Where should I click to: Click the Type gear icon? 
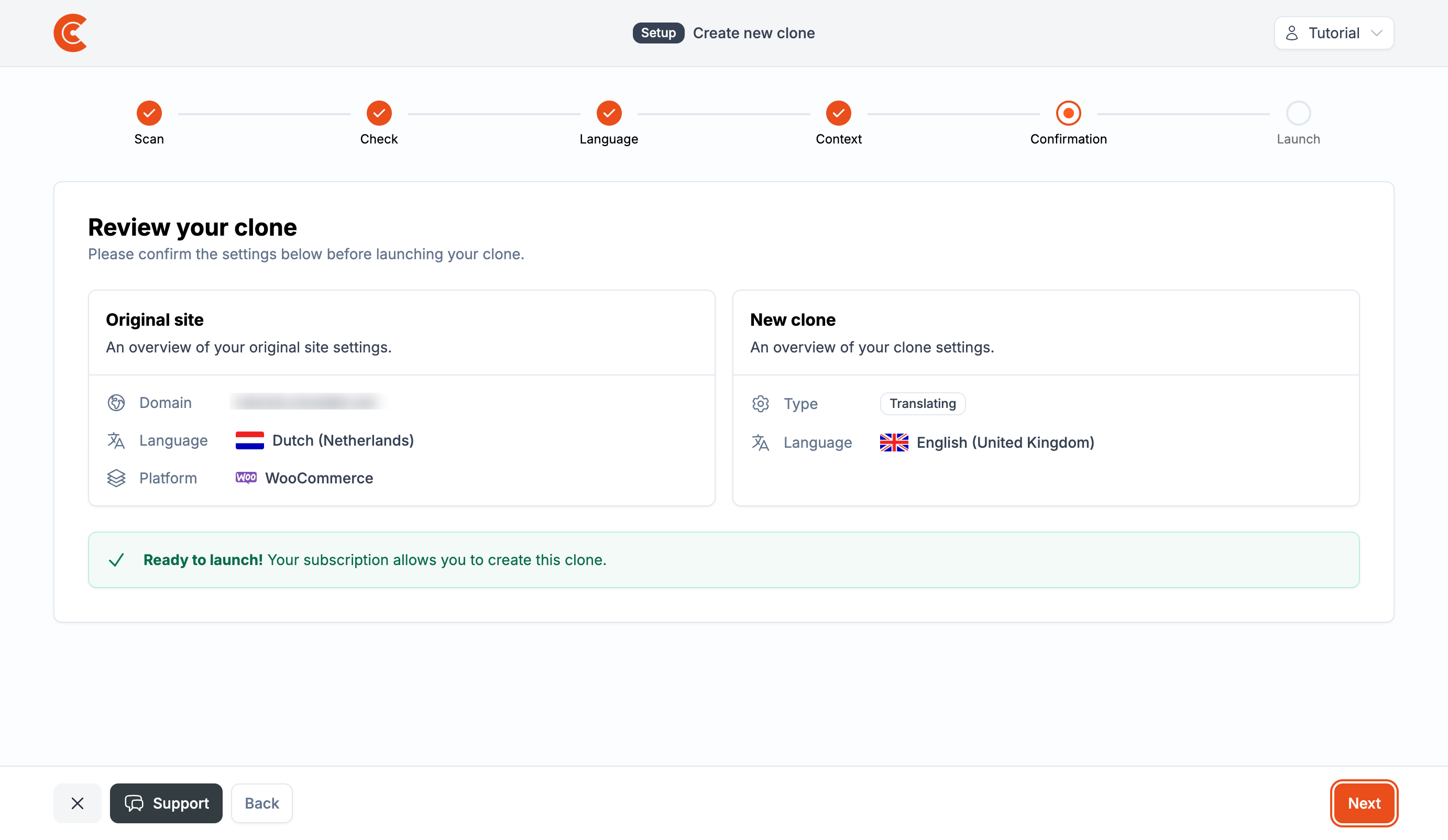(760, 403)
